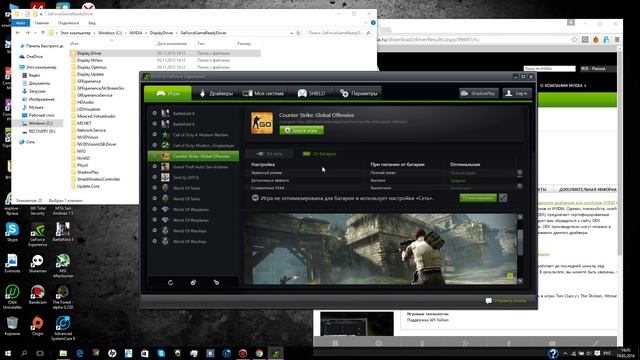This screenshot has height=360, width=640.
Task: Expand the Explorer address bar dropdown
Action: [291, 33]
